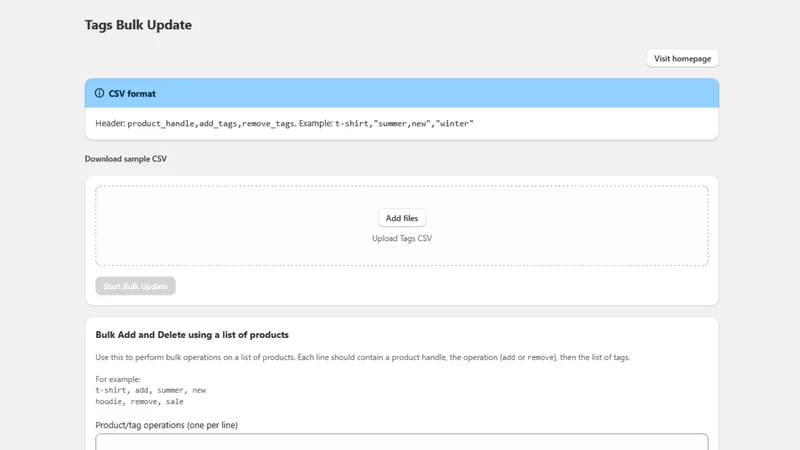Click the description starting 'Use this to perform bulk operations'
This screenshot has width=800, height=450.
[x=362, y=357]
